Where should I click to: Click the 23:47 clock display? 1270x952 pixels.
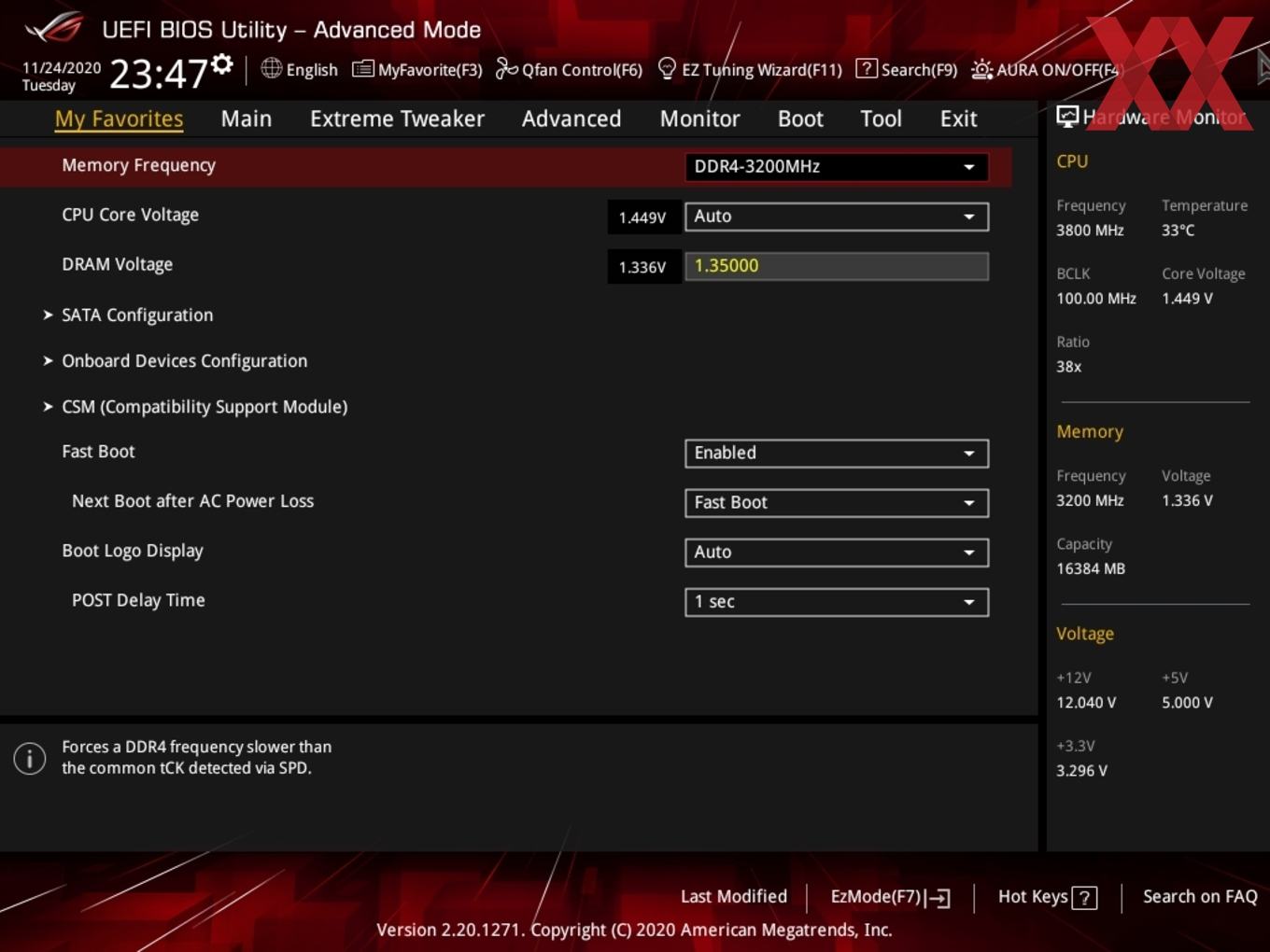point(158,73)
